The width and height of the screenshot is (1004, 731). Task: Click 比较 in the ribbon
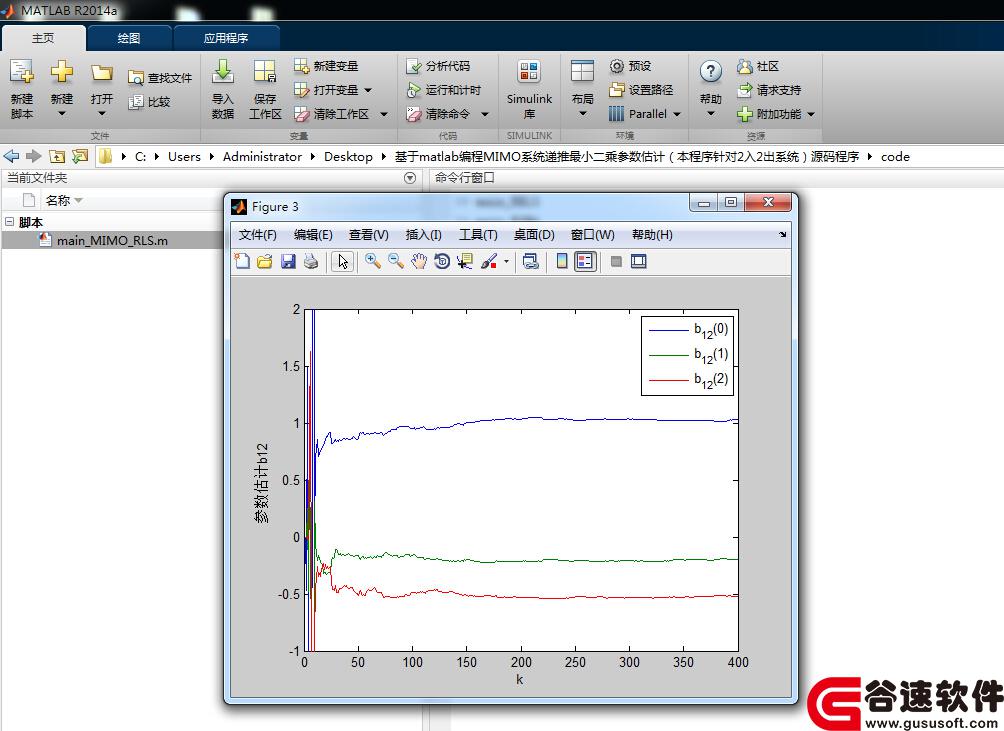coord(149,102)
